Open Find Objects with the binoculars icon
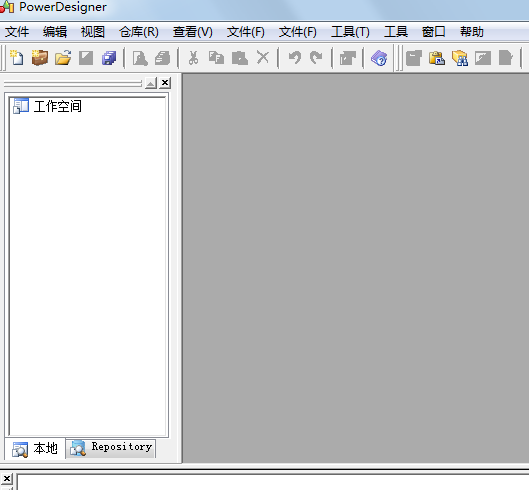529x490 pixels. coord(460,58)
